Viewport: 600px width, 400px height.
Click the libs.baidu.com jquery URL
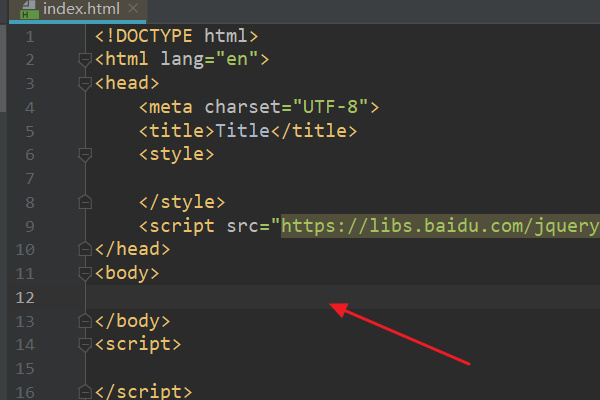pos(440,226)
